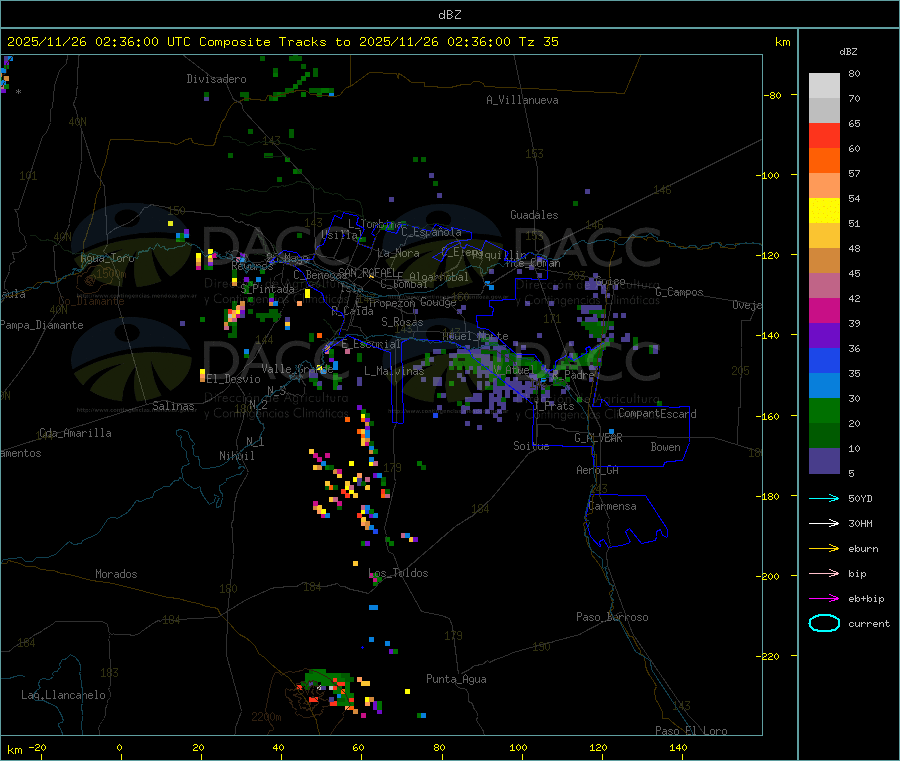This screenshot has width=900, height=761.
Task: Click the Divisadero label on the map
Action: 216,79
